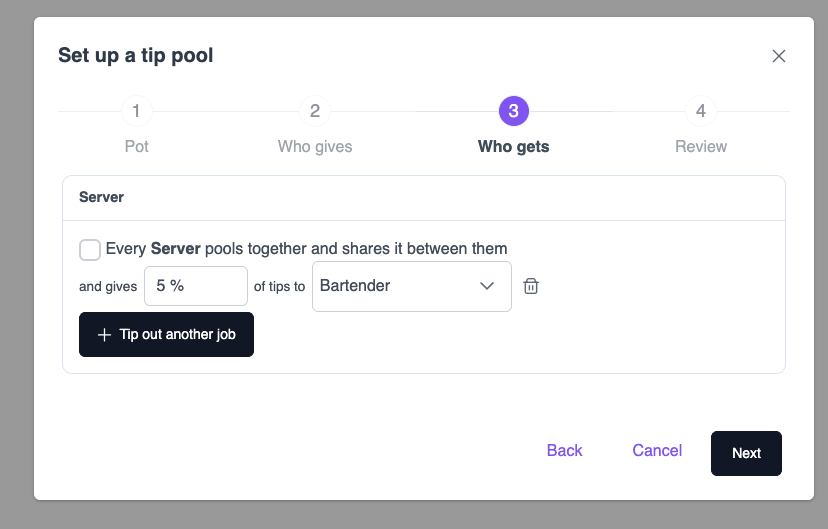Open the Review step label
The height and width of the screenshot is (529, 828).
point(701,146)
